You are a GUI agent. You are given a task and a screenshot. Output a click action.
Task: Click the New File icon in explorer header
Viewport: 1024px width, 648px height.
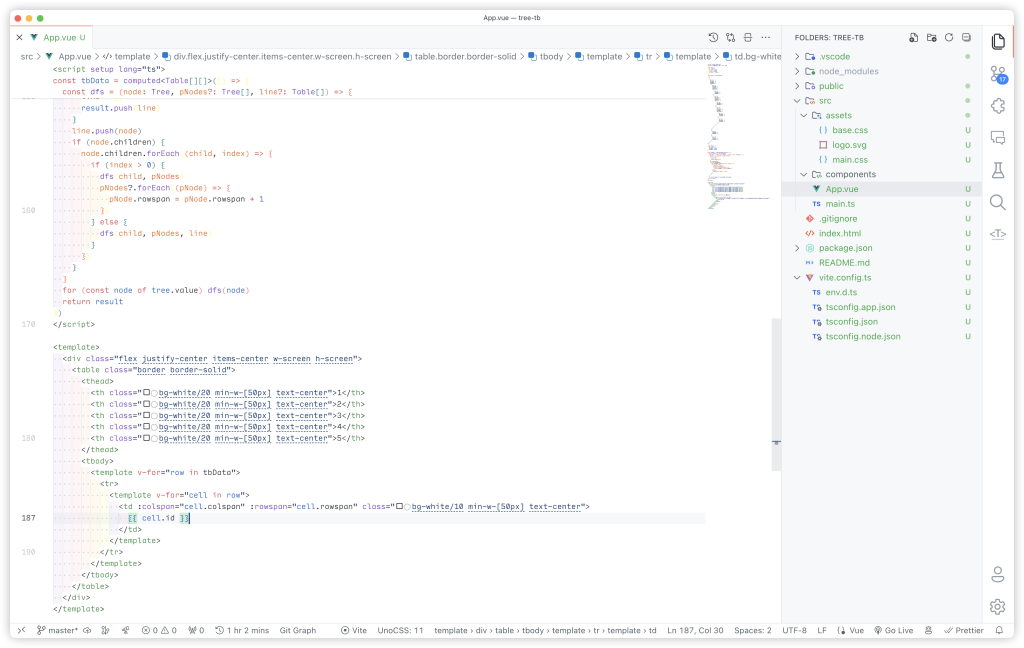point(914,38)
